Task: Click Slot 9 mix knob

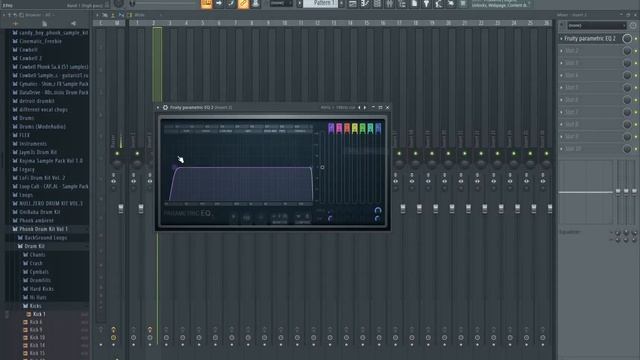Action: coord(627,136)
